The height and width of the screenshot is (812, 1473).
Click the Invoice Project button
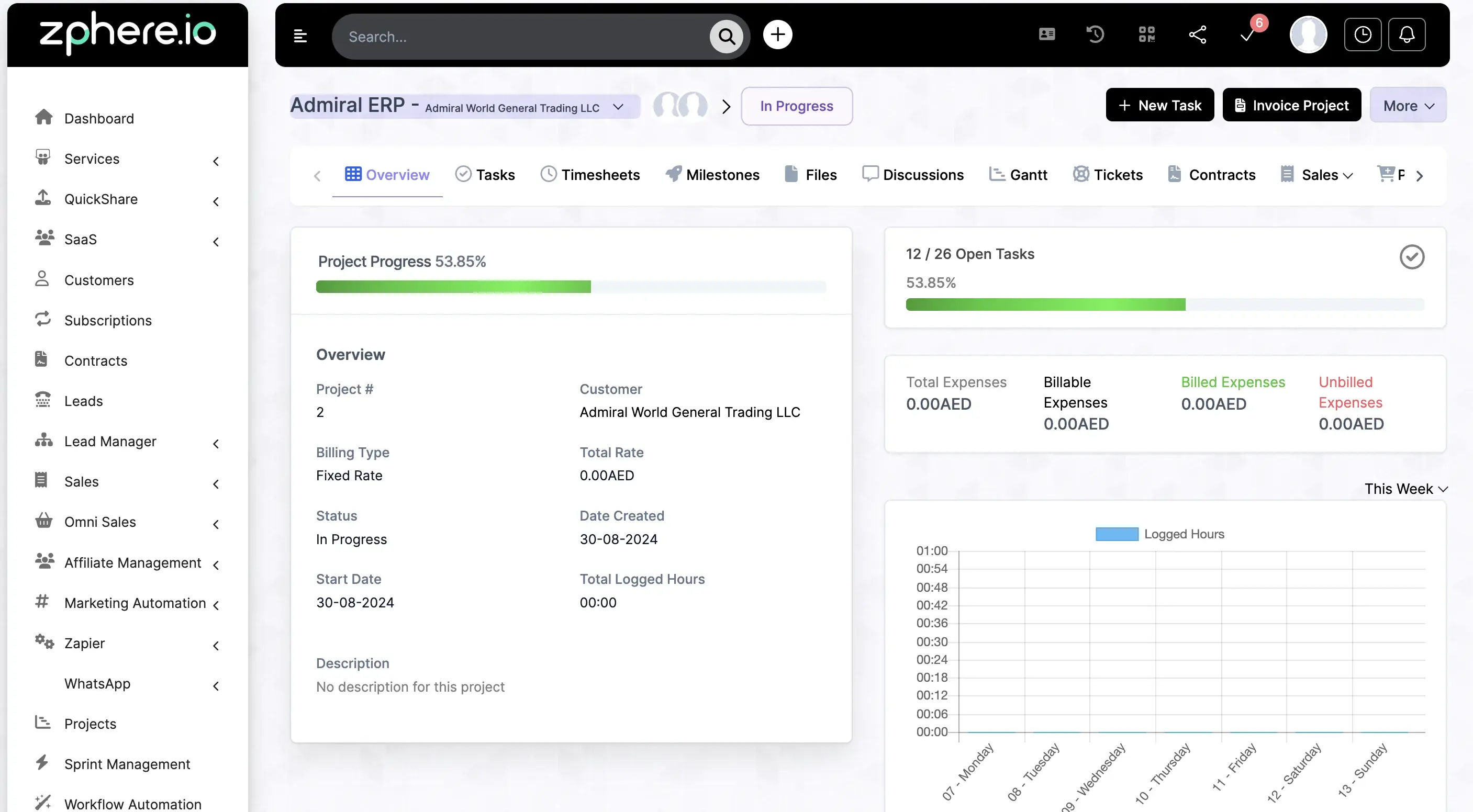point(1292,105)
